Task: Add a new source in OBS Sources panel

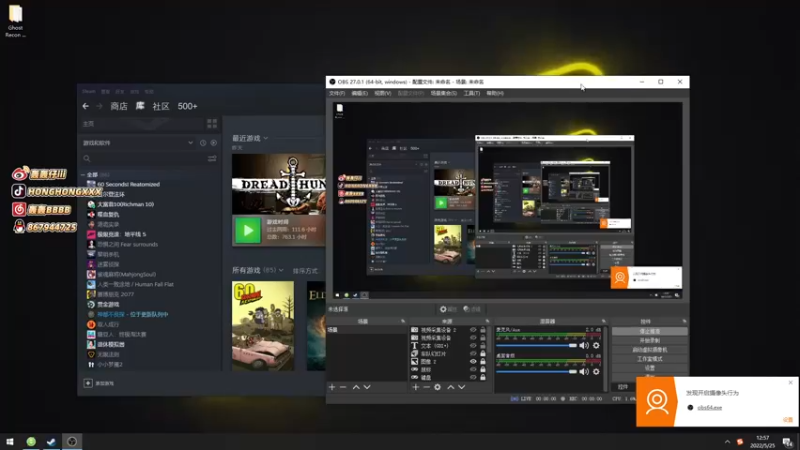Action: click(415, 387)
